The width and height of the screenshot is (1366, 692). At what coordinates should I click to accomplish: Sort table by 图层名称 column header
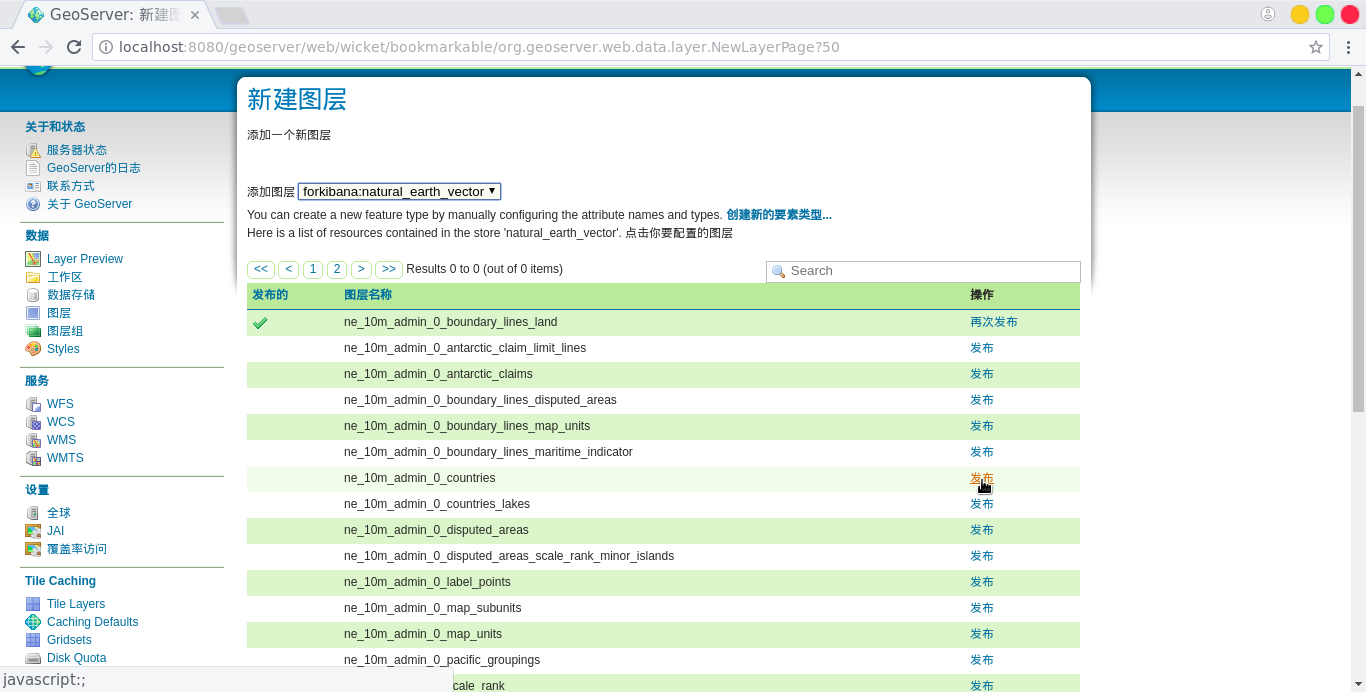pos(368,295)
